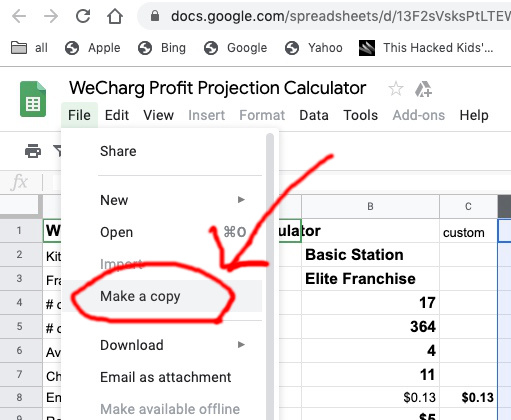
Task: Open the greyed Format menu
Action: tap(262, 115)
